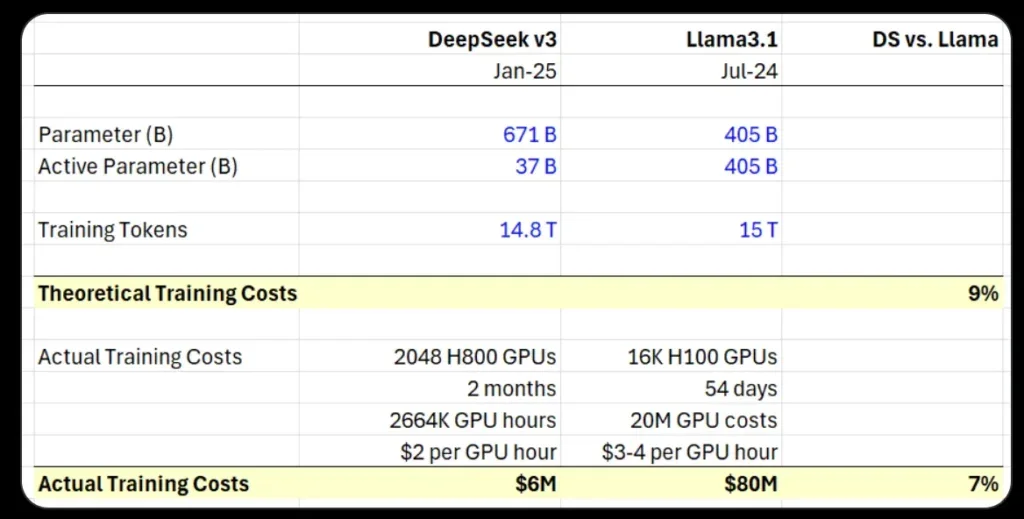The image size is (1024, 519).
Task: Click the 2048 H800 GPUs cell
Action: (x=475, y=357)
